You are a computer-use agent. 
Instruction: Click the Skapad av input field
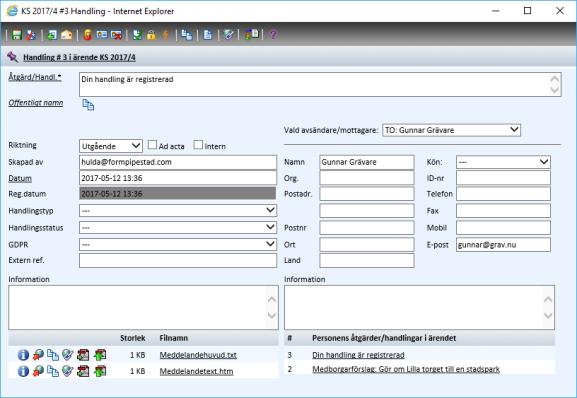click(178, 162)
